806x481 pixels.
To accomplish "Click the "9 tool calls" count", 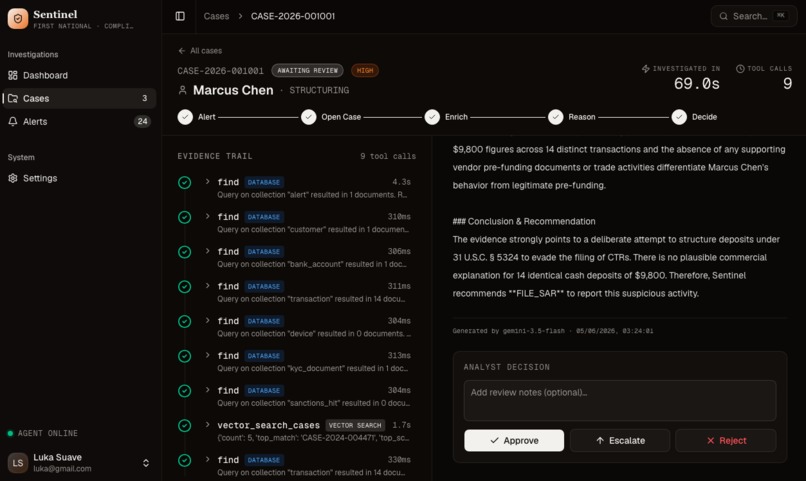I will click(388, 156).
